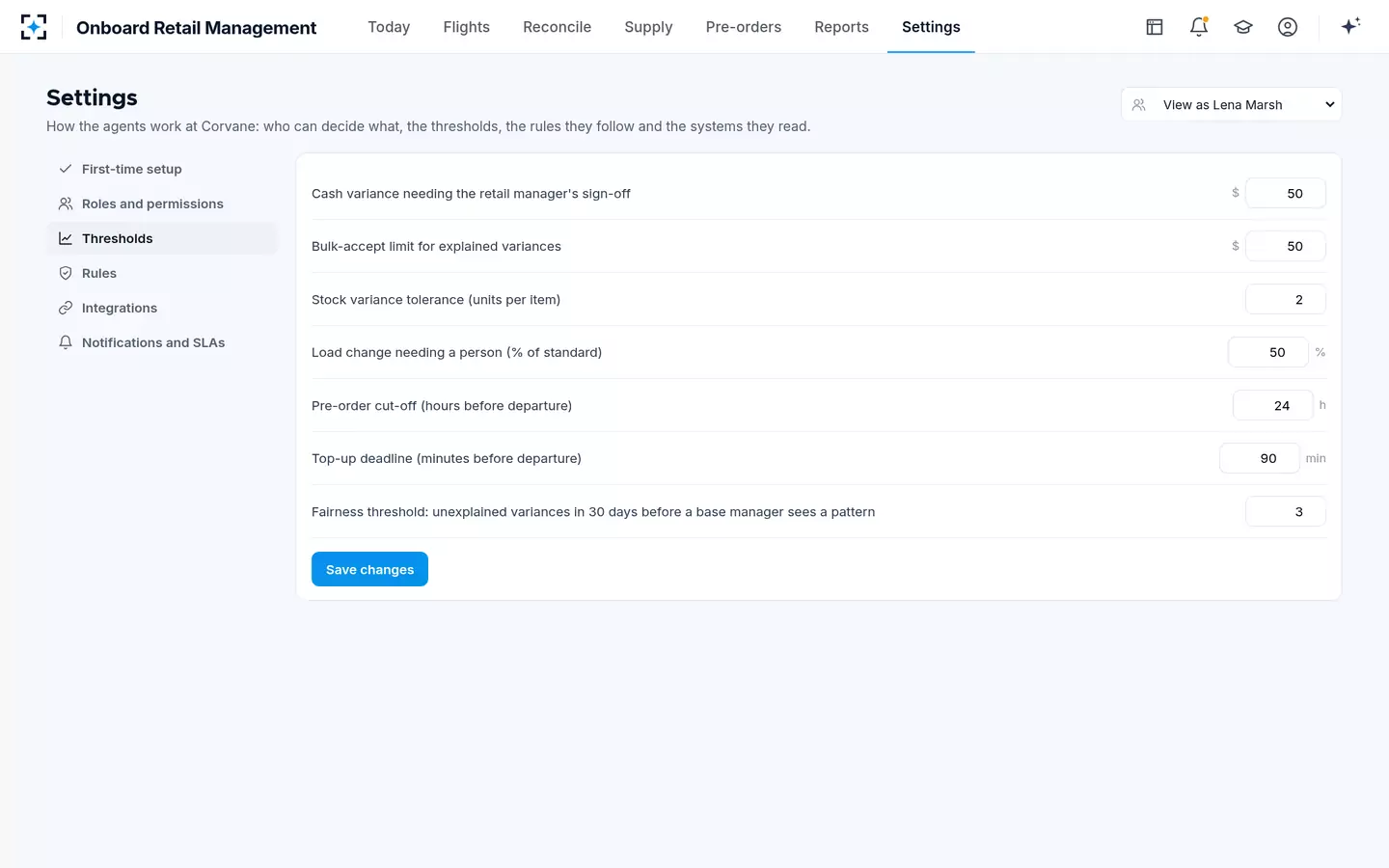Focus the cash variance sign-off amount field
This screenshot has width=1389, height=868.
click(1285, 193)
